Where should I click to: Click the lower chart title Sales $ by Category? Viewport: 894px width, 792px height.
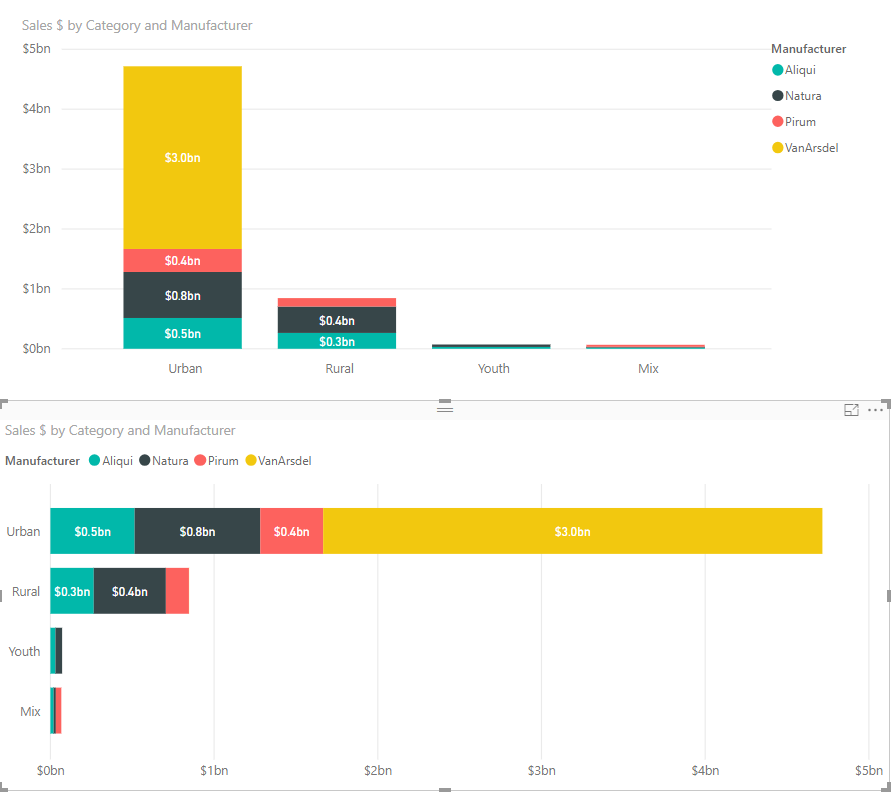(x=120, y=430)
